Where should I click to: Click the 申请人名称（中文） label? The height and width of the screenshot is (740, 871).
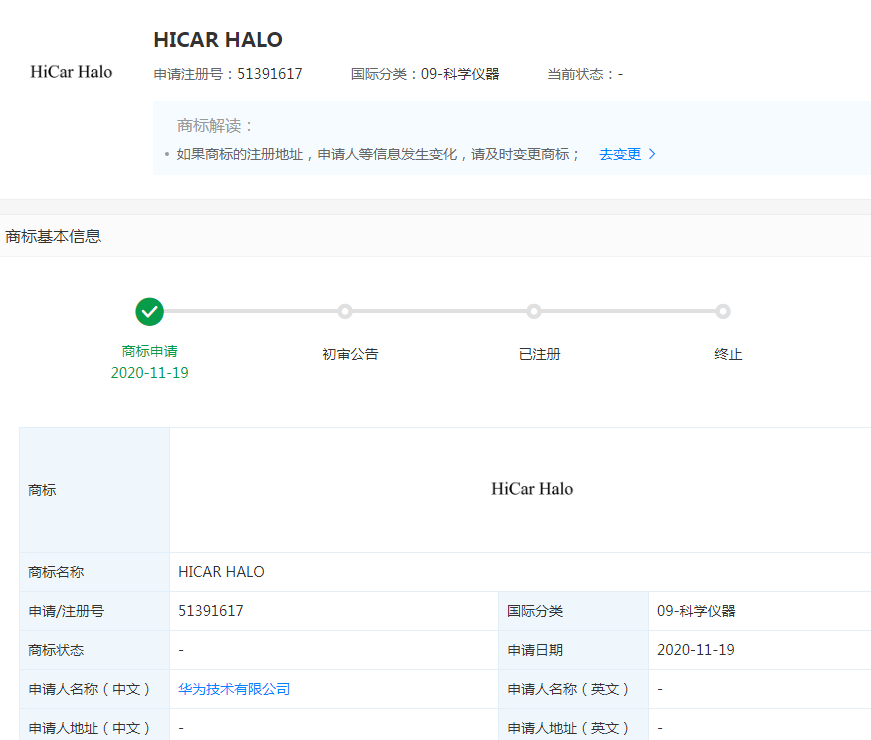tap(89, 689)
